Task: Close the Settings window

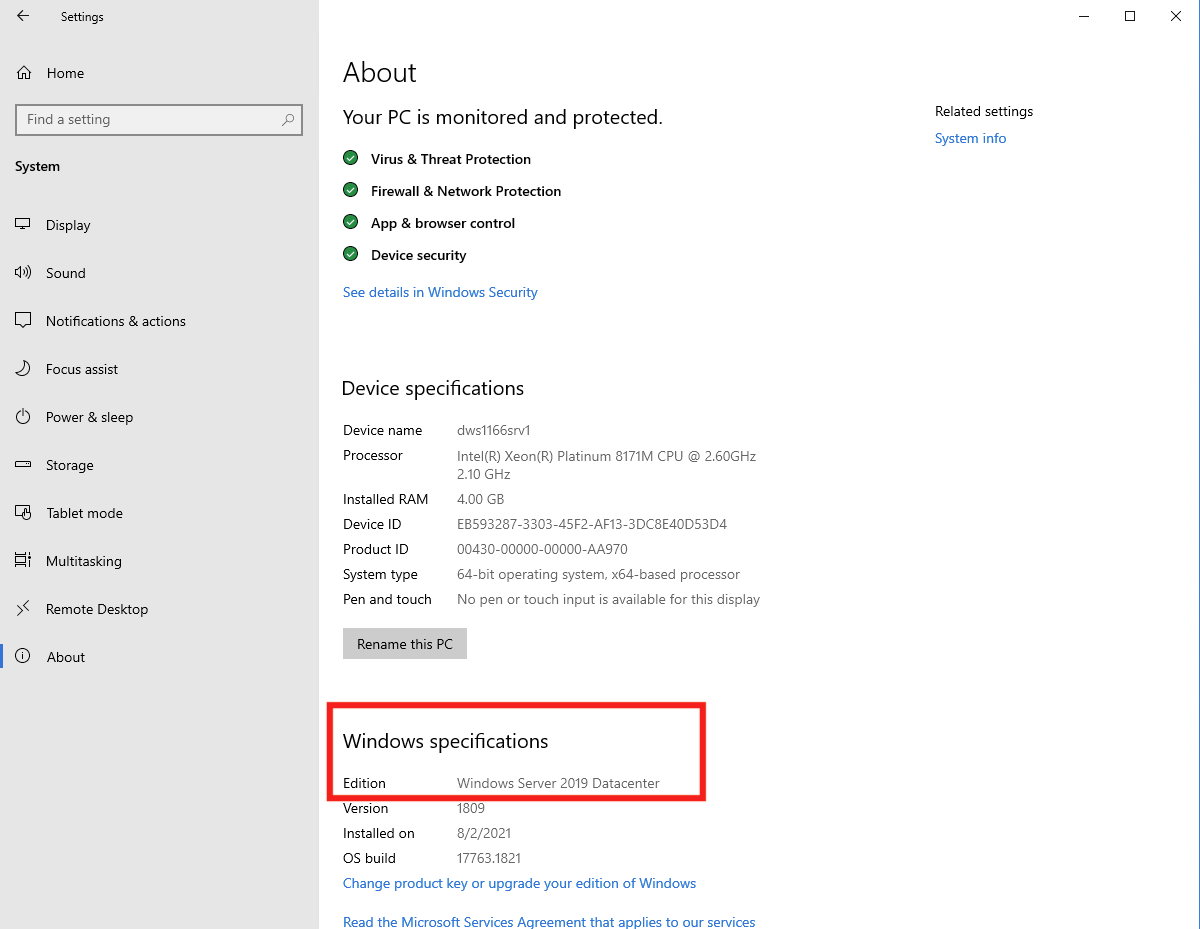Action: pyautogui.click(x=1176, y=16)
